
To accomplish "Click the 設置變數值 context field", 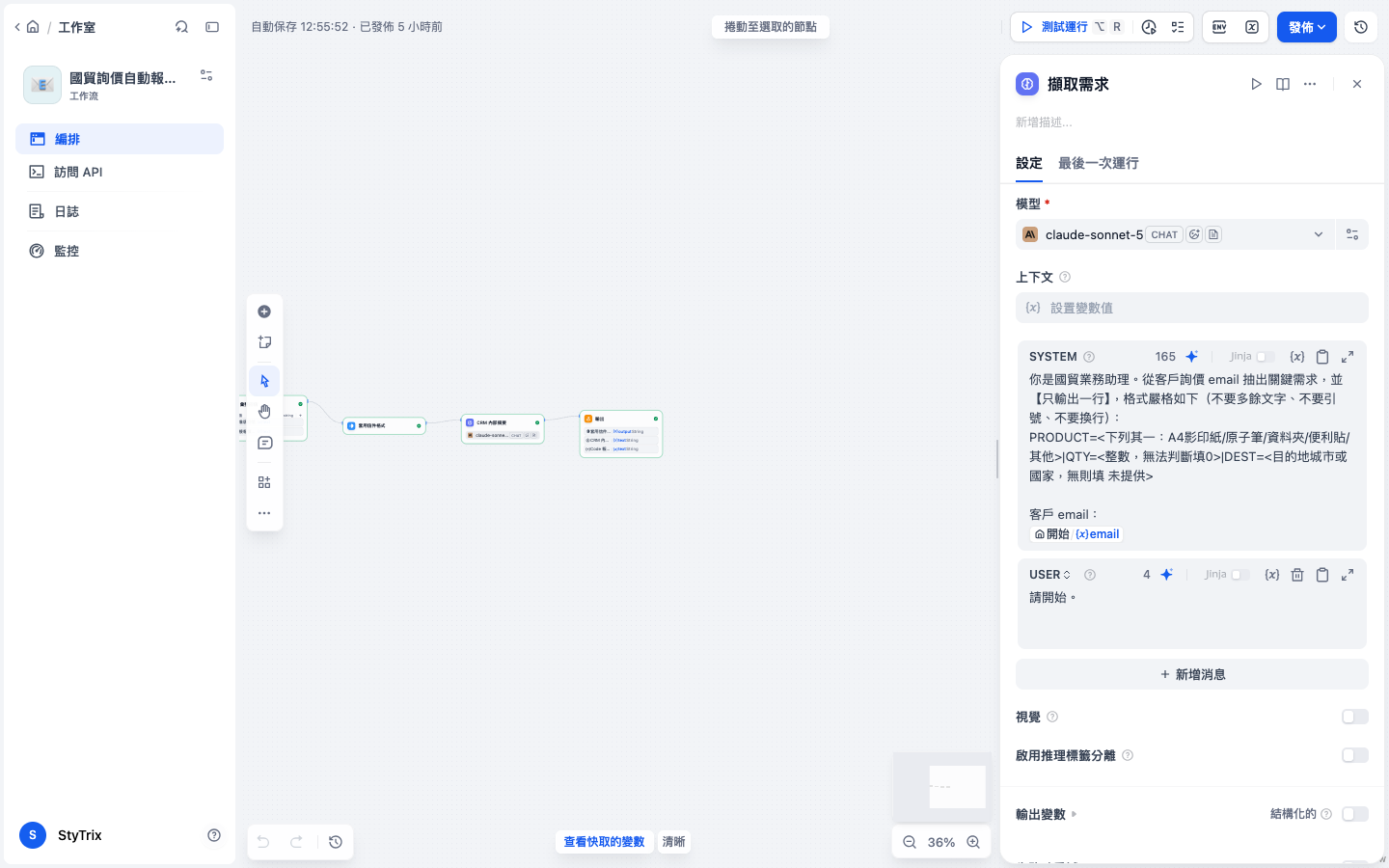I will [x=1192, y=308].
